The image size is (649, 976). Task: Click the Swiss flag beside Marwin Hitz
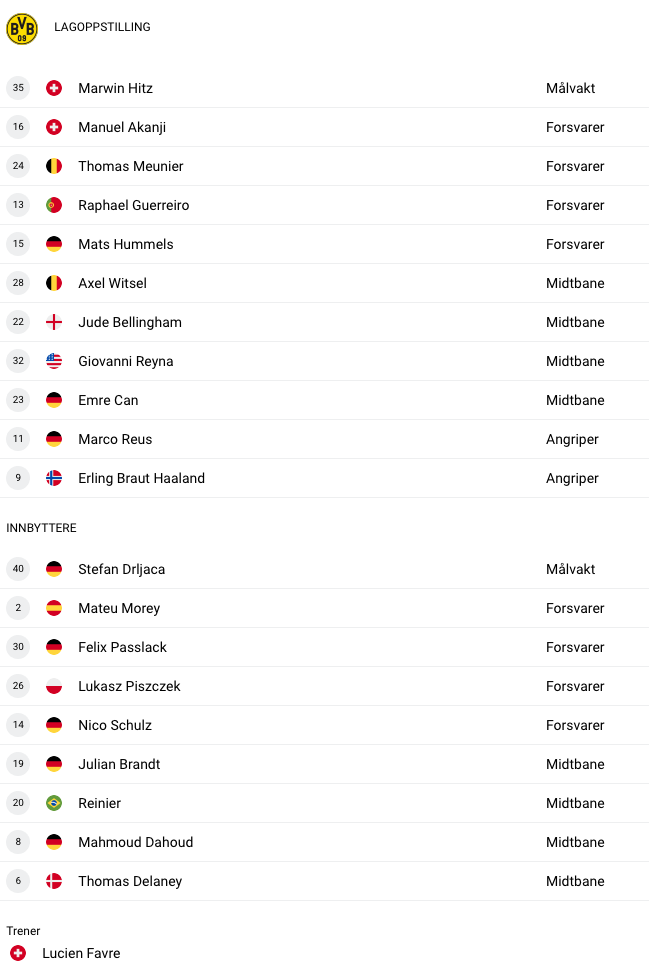54,88
